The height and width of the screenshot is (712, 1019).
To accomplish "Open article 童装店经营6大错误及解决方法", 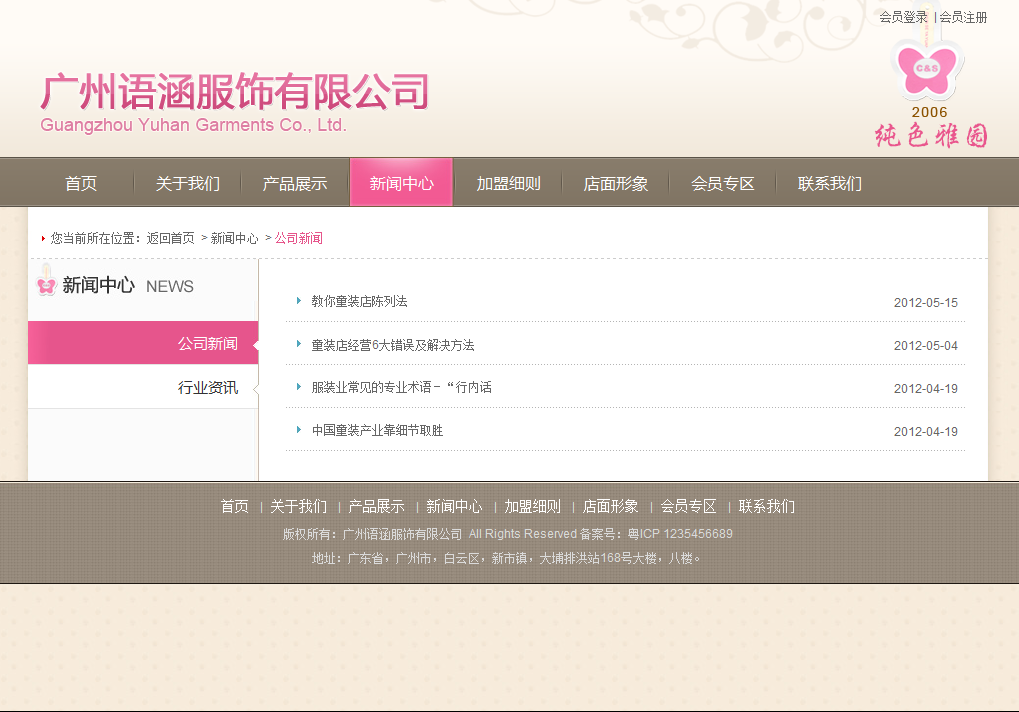I will pos(393,345).
